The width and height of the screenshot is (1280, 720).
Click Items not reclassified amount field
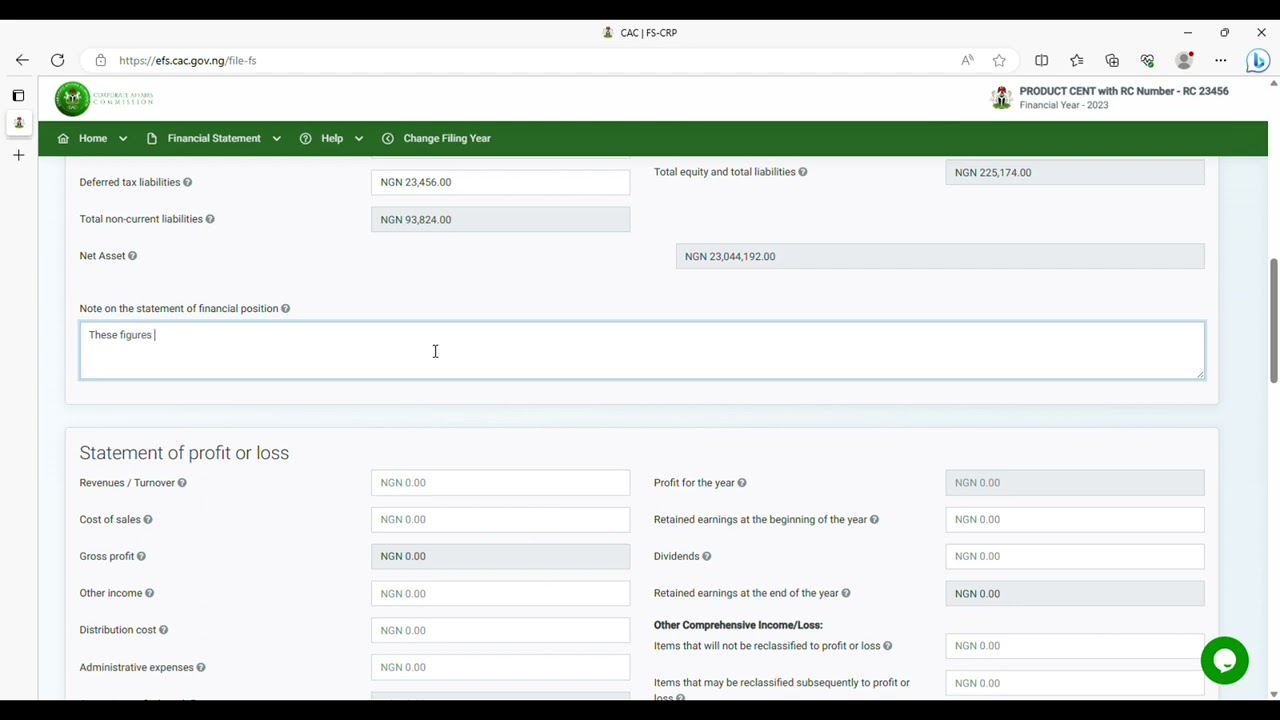[1075, 646]
